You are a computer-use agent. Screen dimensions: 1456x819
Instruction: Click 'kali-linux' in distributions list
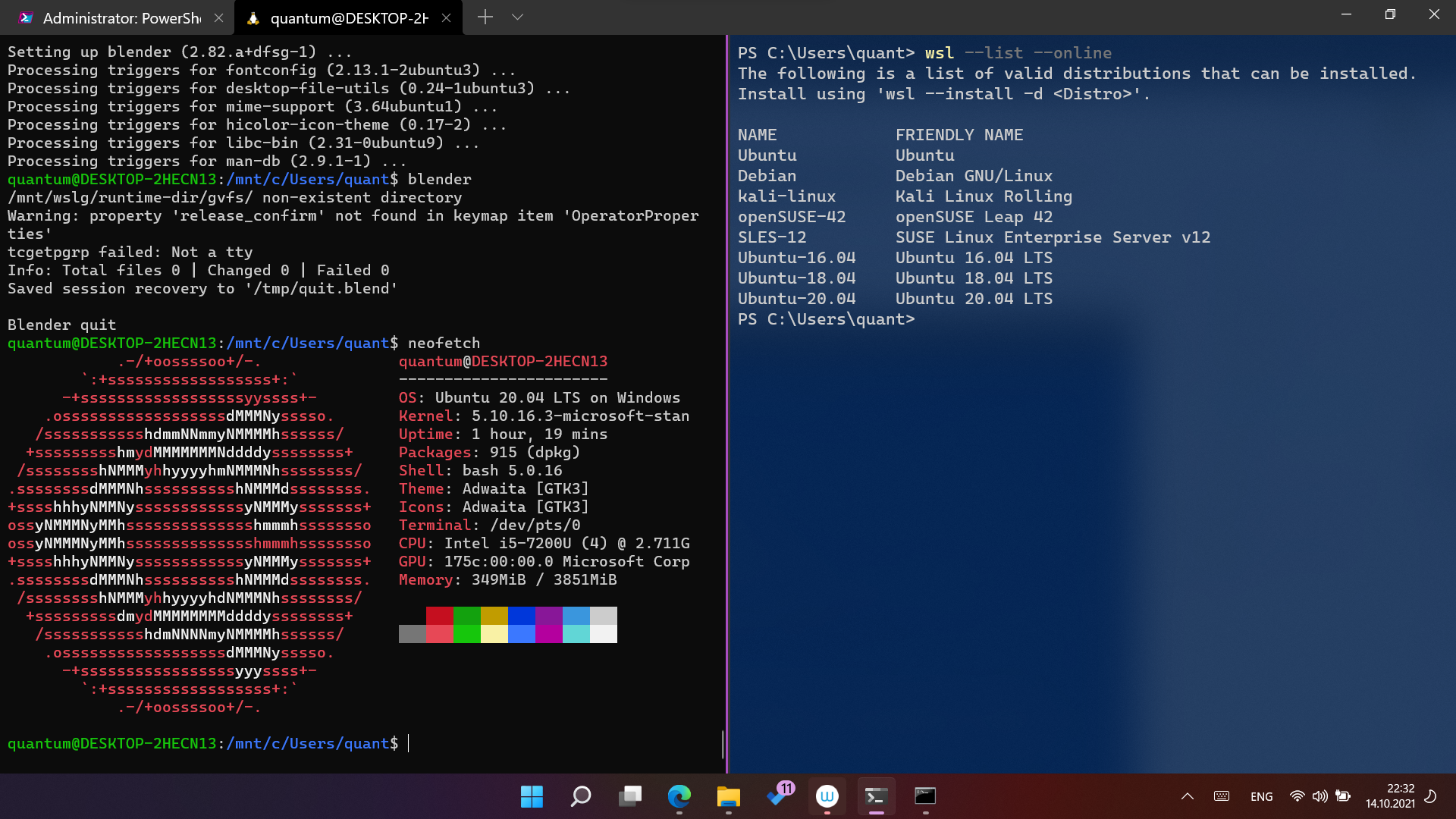click(x=786, y=196)
